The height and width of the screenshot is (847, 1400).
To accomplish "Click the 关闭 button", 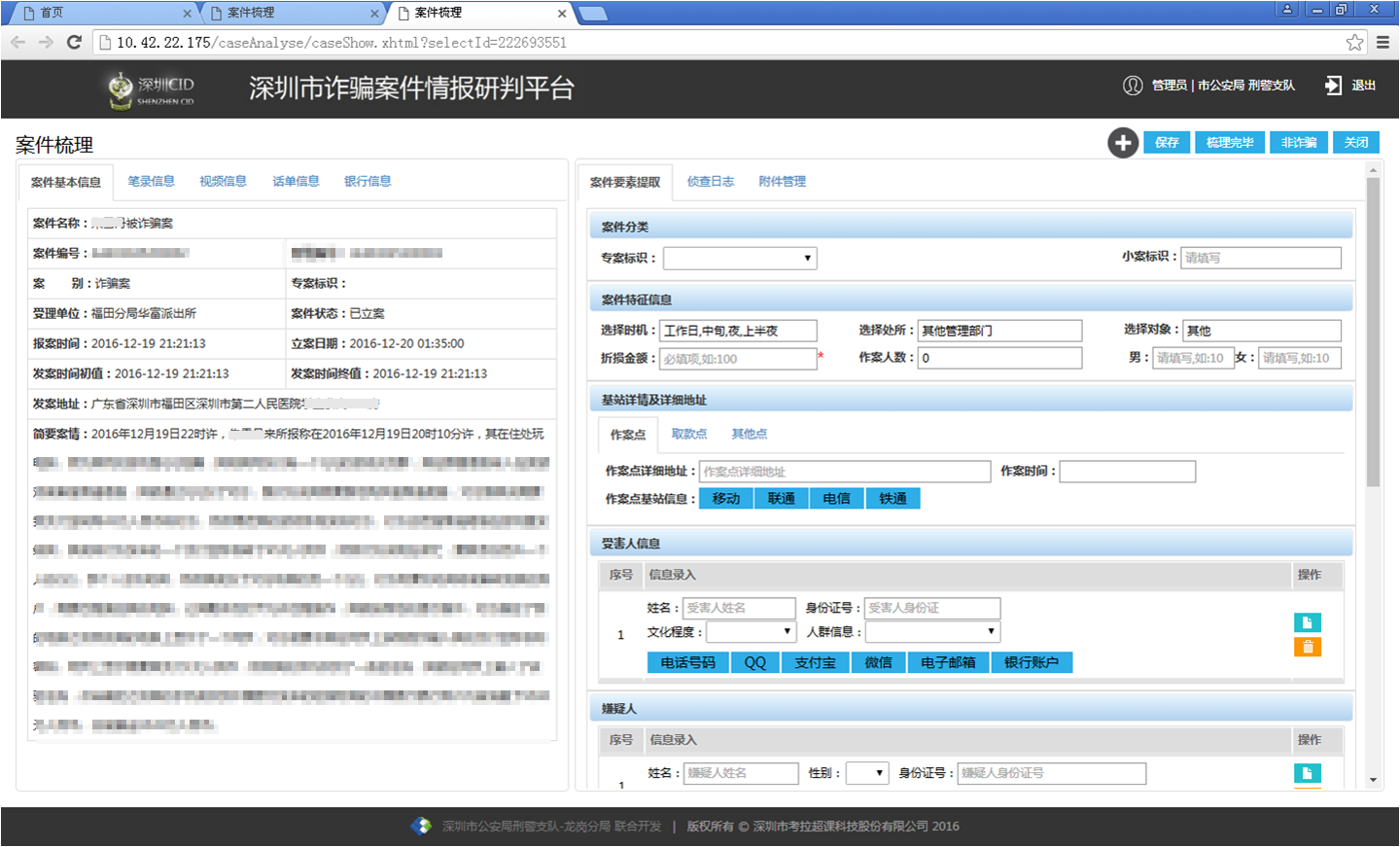I will [x=1356, y=143].
